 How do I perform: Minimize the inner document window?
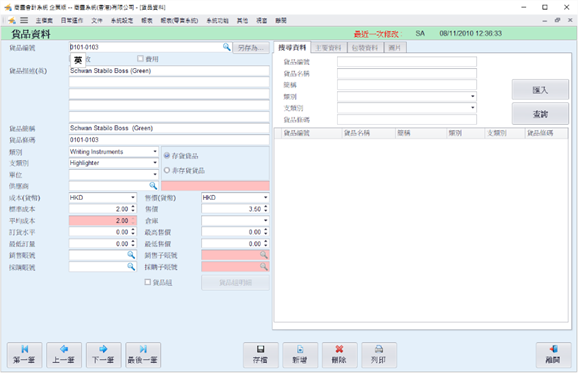click(544, 21)
